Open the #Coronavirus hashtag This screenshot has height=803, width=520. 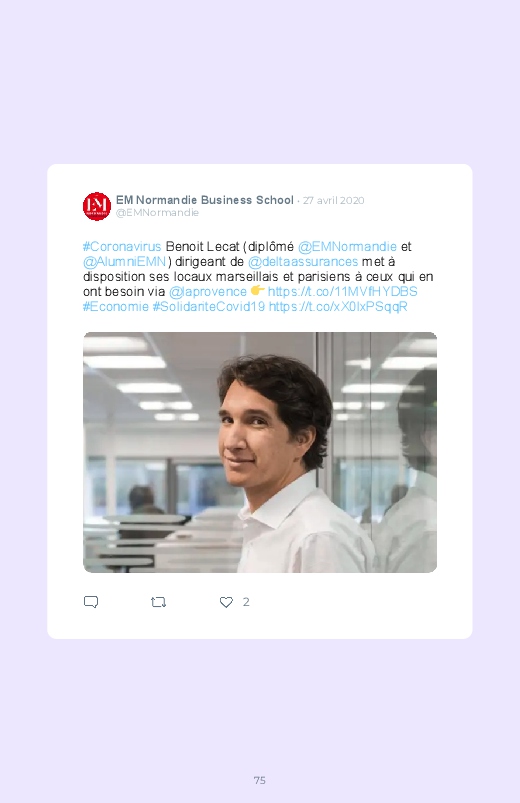(x=122, y=247)
